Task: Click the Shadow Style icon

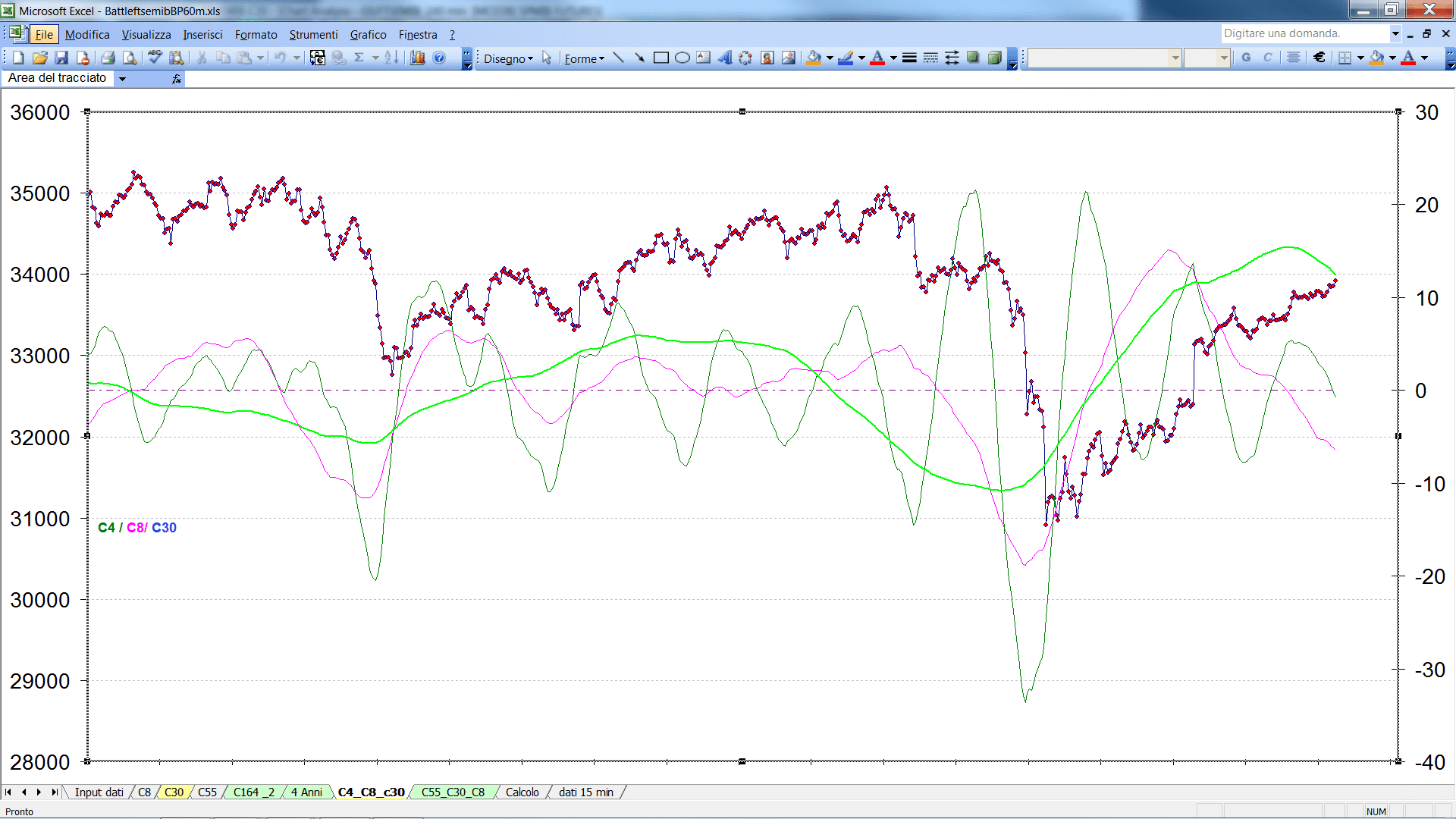Action: [x=973, y=58]
